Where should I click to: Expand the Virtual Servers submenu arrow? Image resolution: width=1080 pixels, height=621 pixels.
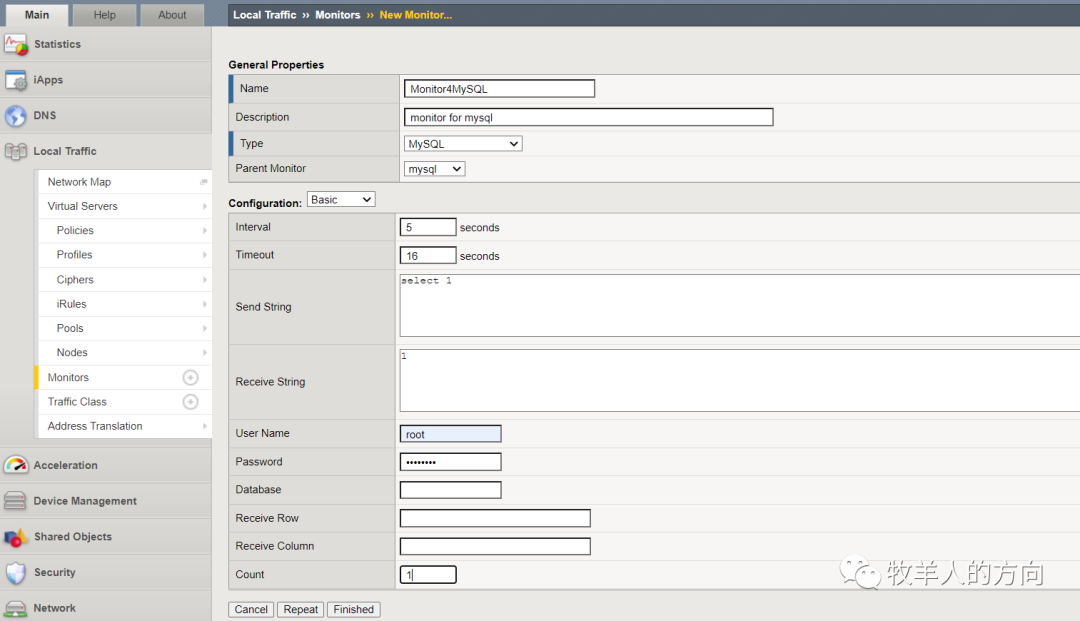point(204,207)
